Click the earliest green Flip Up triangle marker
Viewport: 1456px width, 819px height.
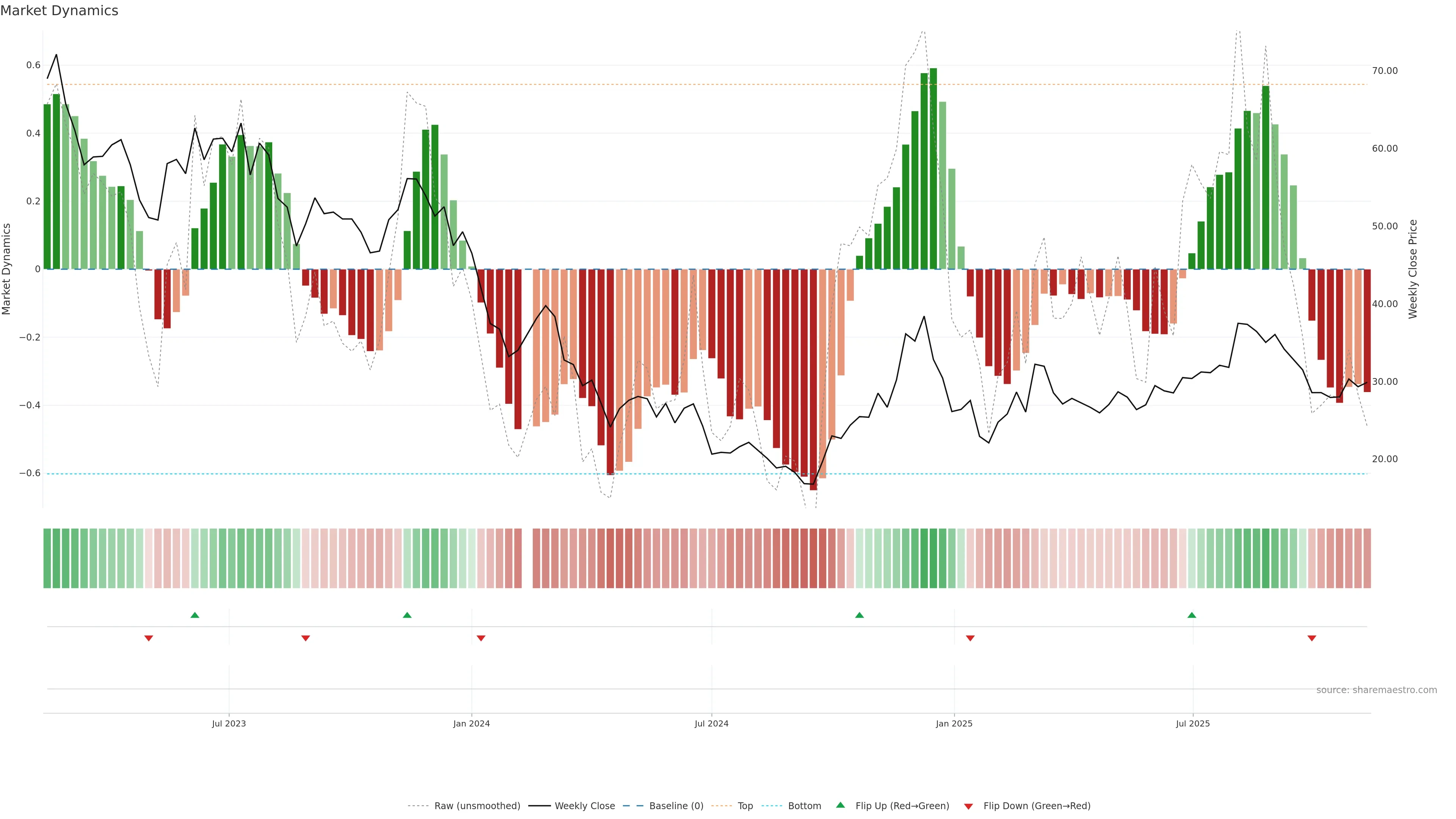[195, 615]
